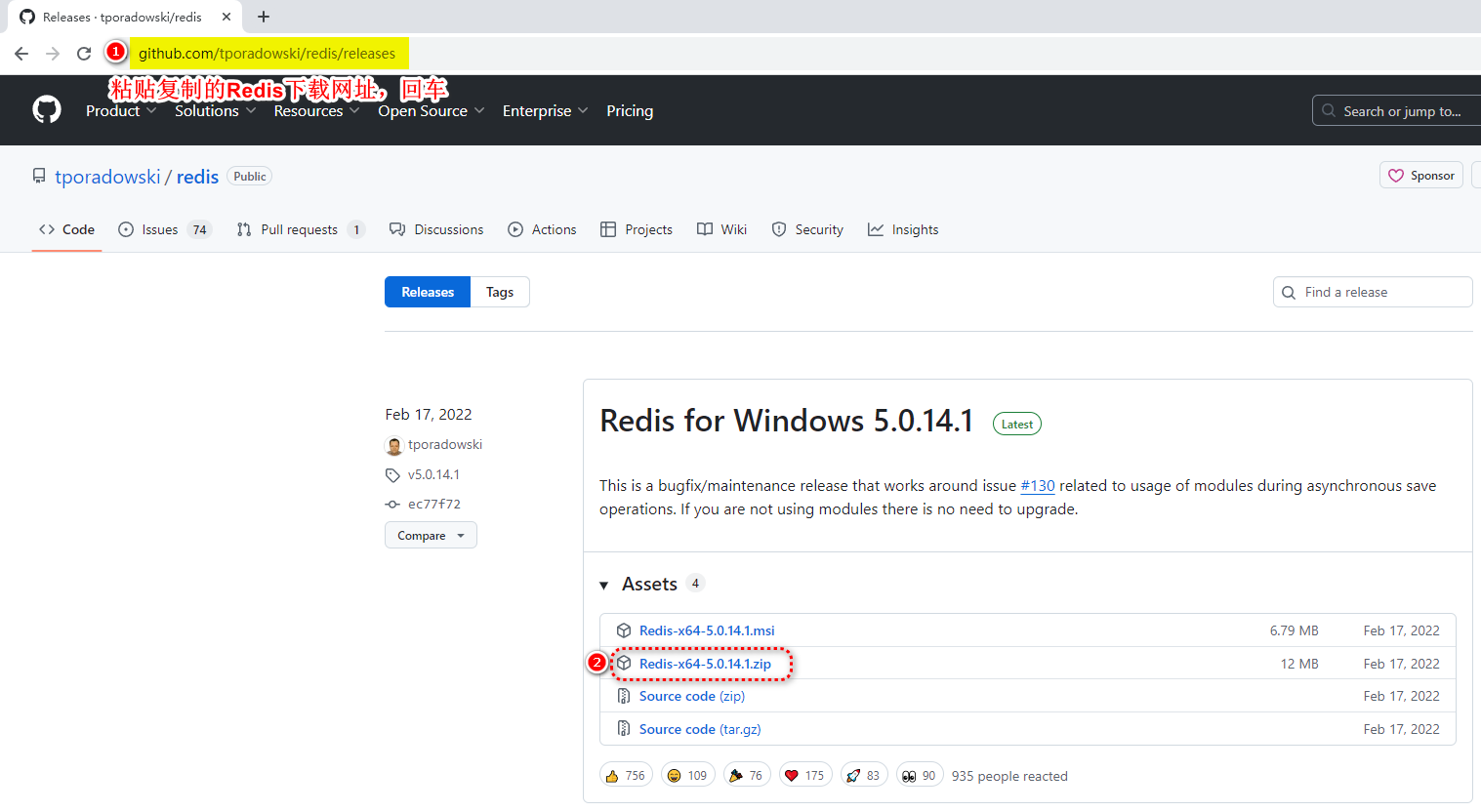
Task: Click the Feb 17, 2022 release date
Action: 429,415
